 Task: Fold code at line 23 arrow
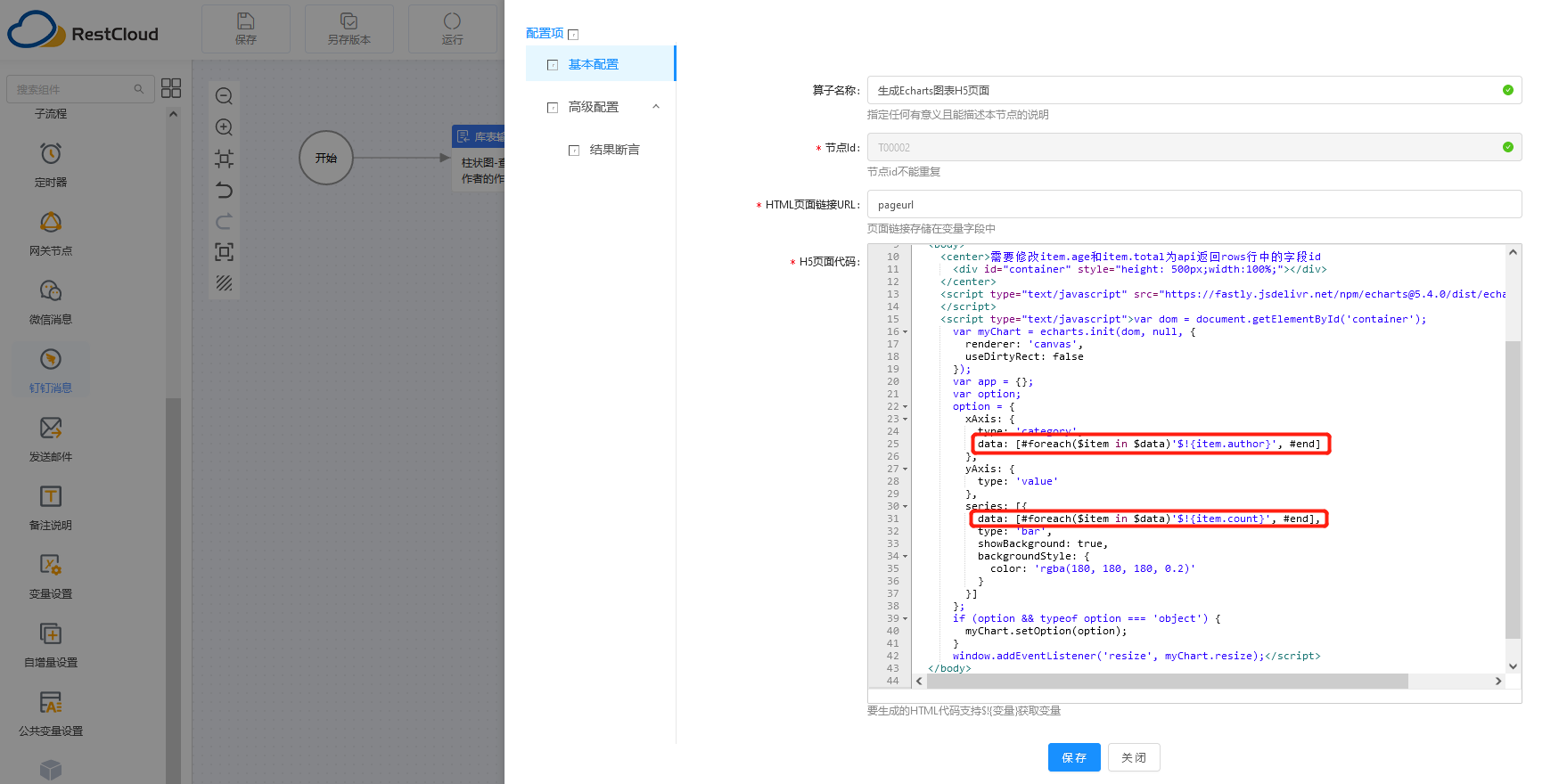[906, 420]
